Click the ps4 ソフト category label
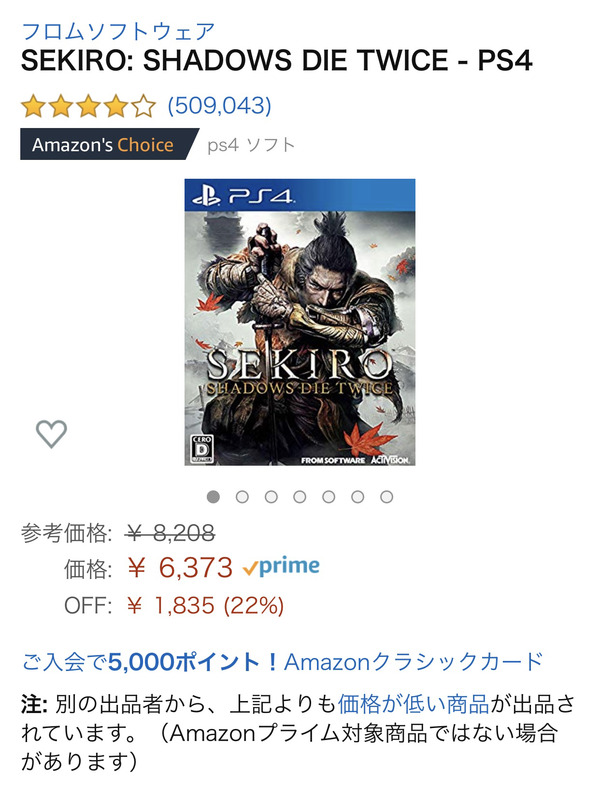 coord(251,145)
